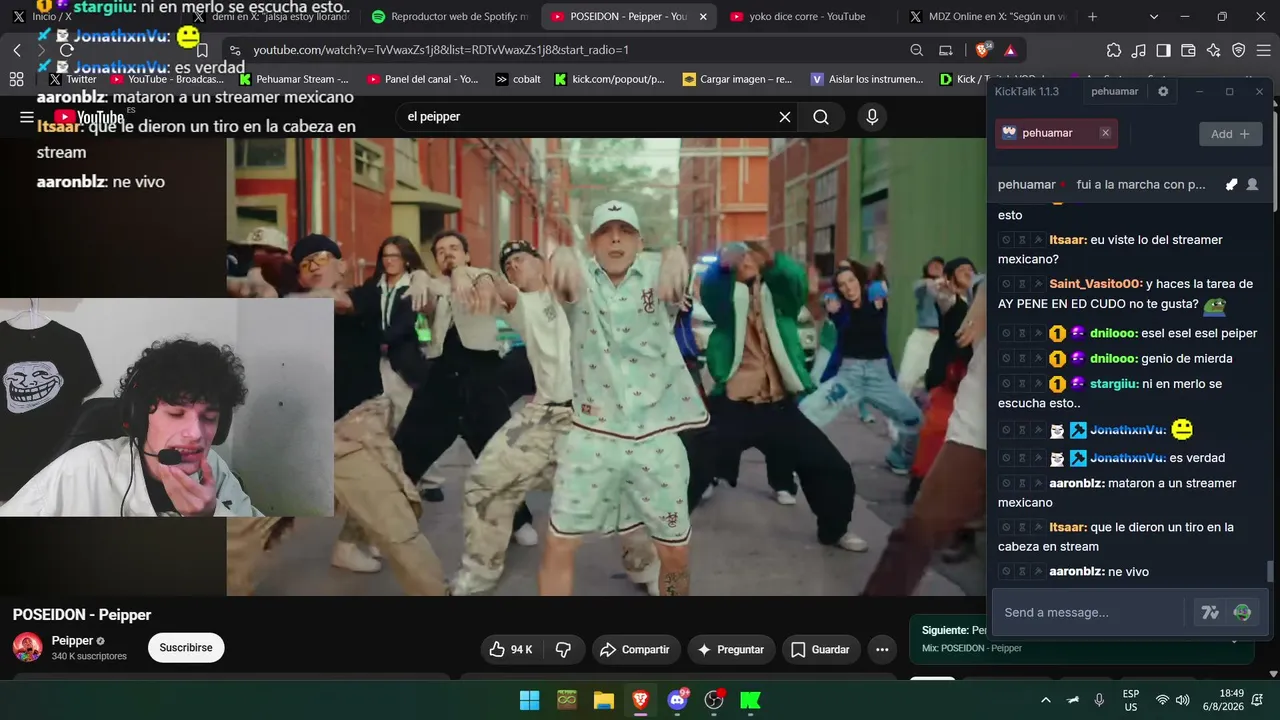This screenshot has width=1280, height=720.
Task: Save the video with Guardar
Action: point(820,649)
